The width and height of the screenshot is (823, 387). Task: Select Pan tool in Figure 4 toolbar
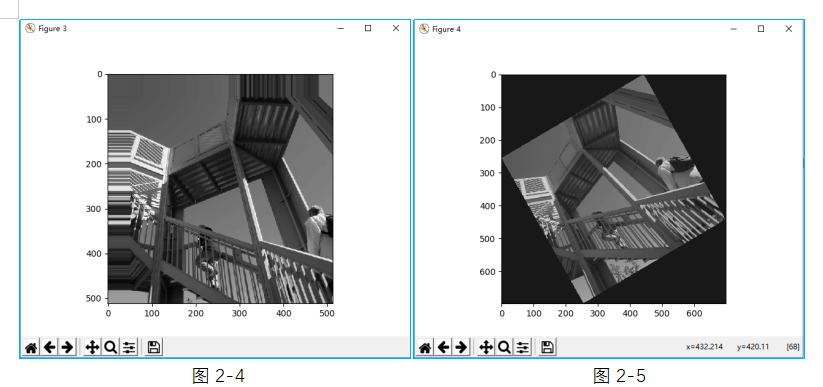click(x=486, y=347)
